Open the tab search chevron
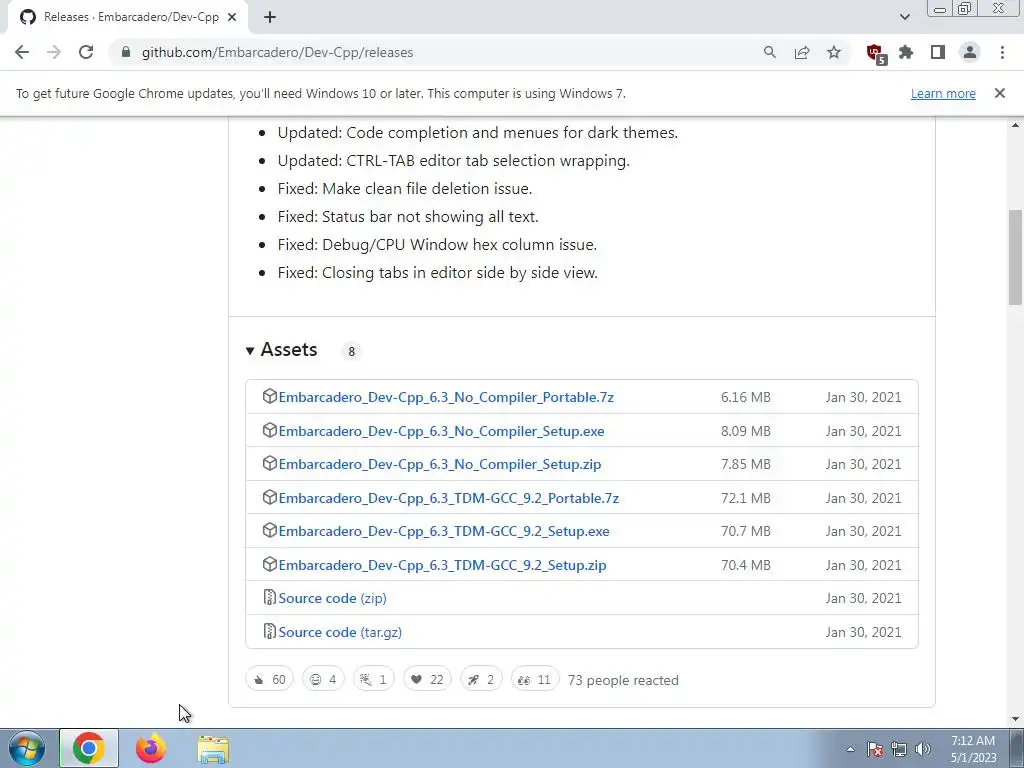Screen dimensions: 1024x768 (904, 17)
